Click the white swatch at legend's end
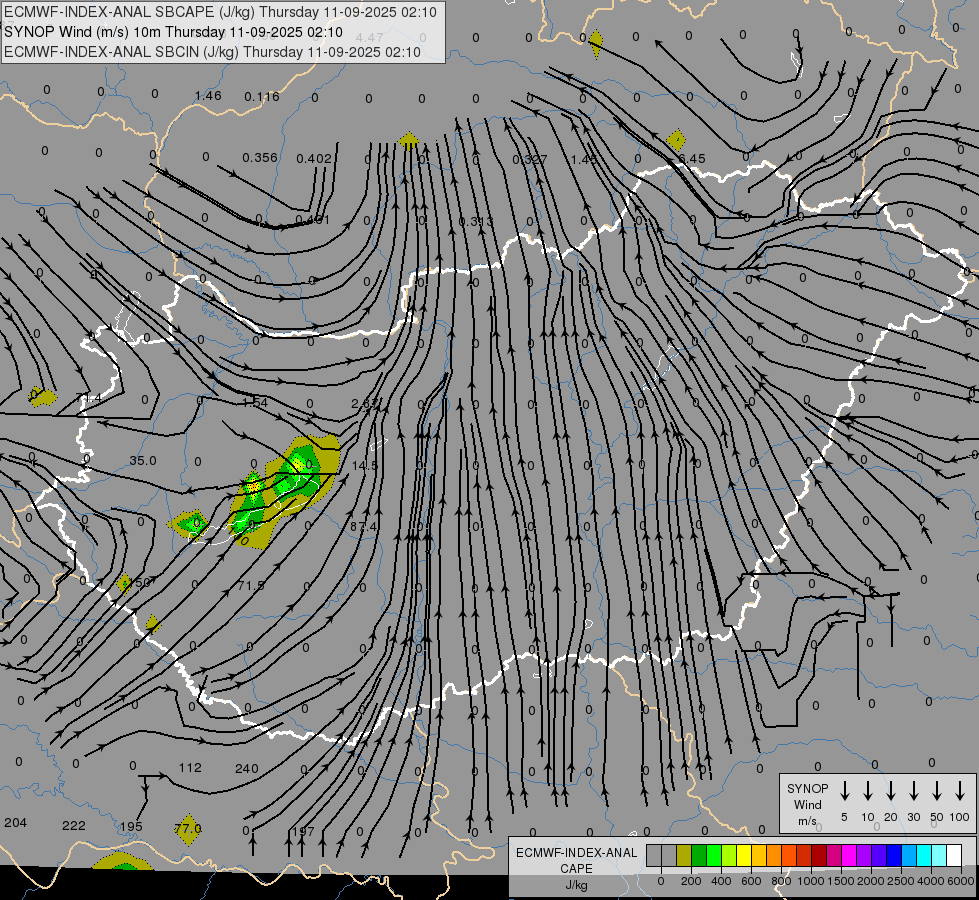This screenshot has height=900, width=979. (x=953, y=856)
